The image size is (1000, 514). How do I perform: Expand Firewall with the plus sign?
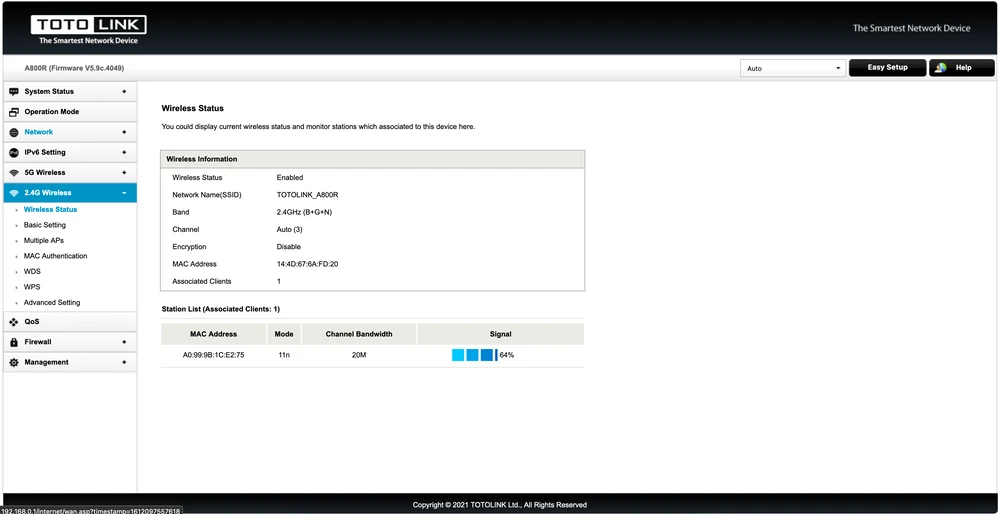(x=124, y=342)
